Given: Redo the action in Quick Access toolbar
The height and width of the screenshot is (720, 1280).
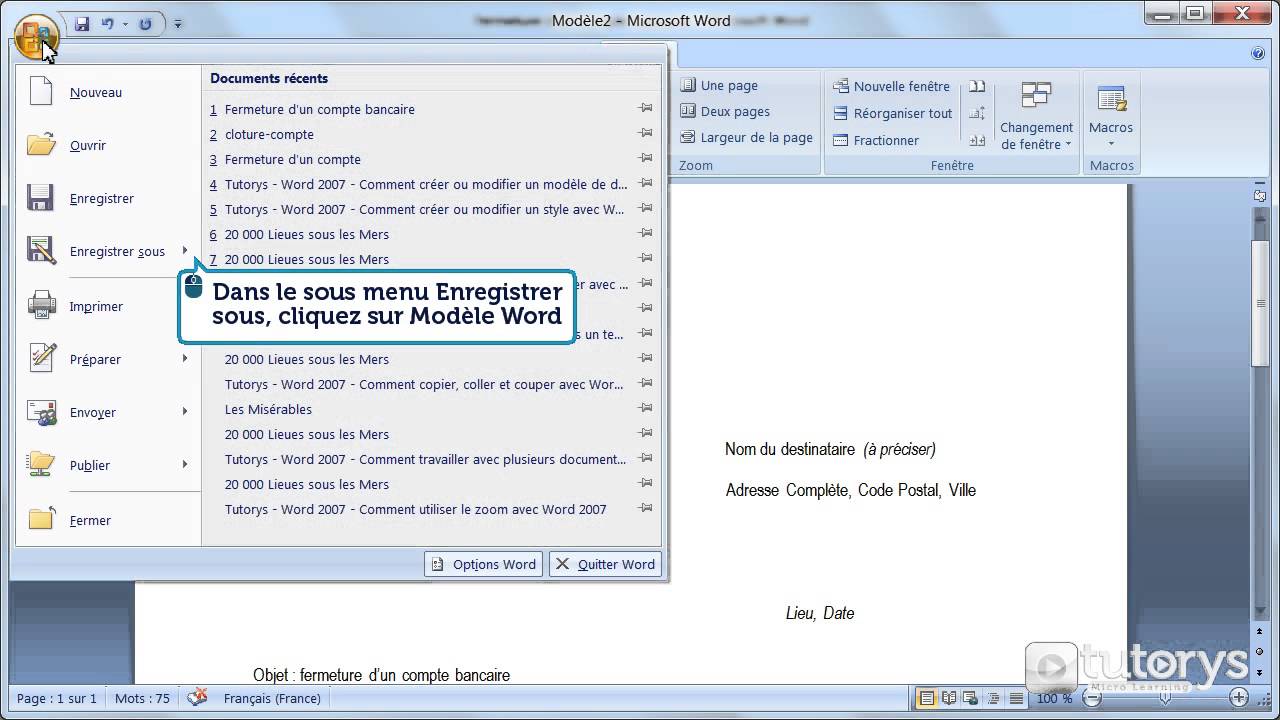Looking at the screenshot, I should click(x=145, y=23).
